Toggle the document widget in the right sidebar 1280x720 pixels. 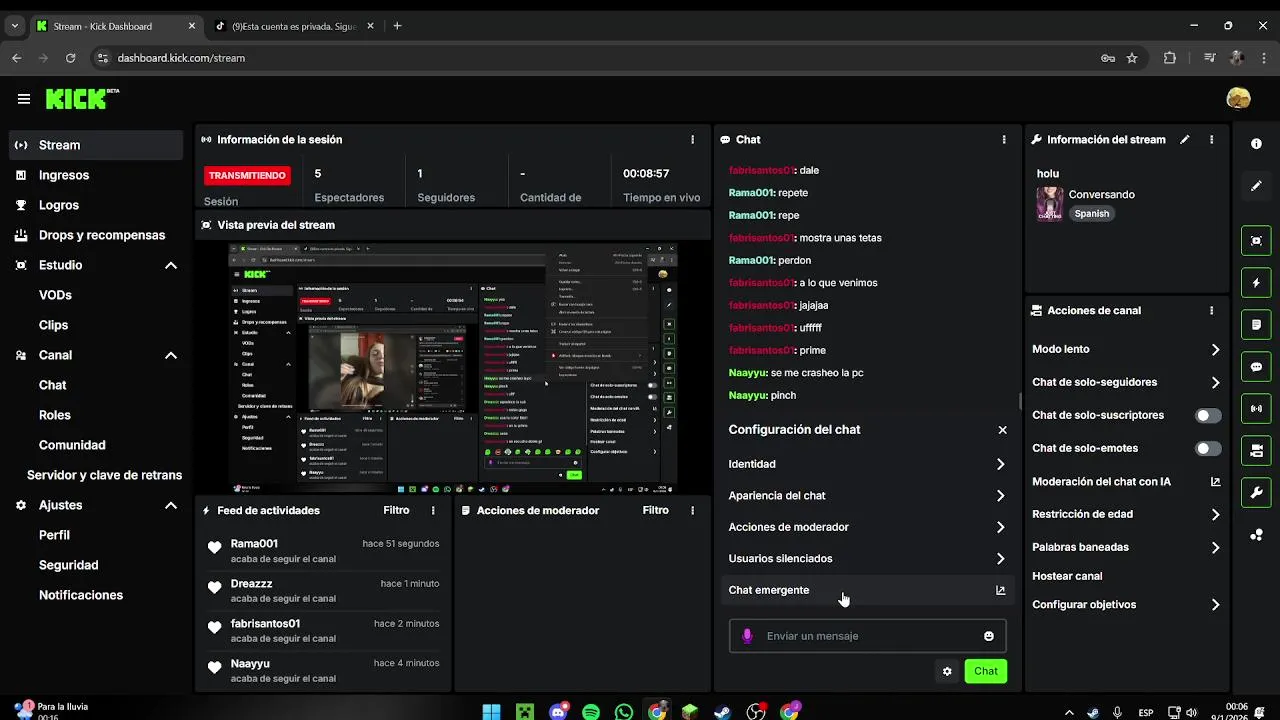[x=1256, y=325]
